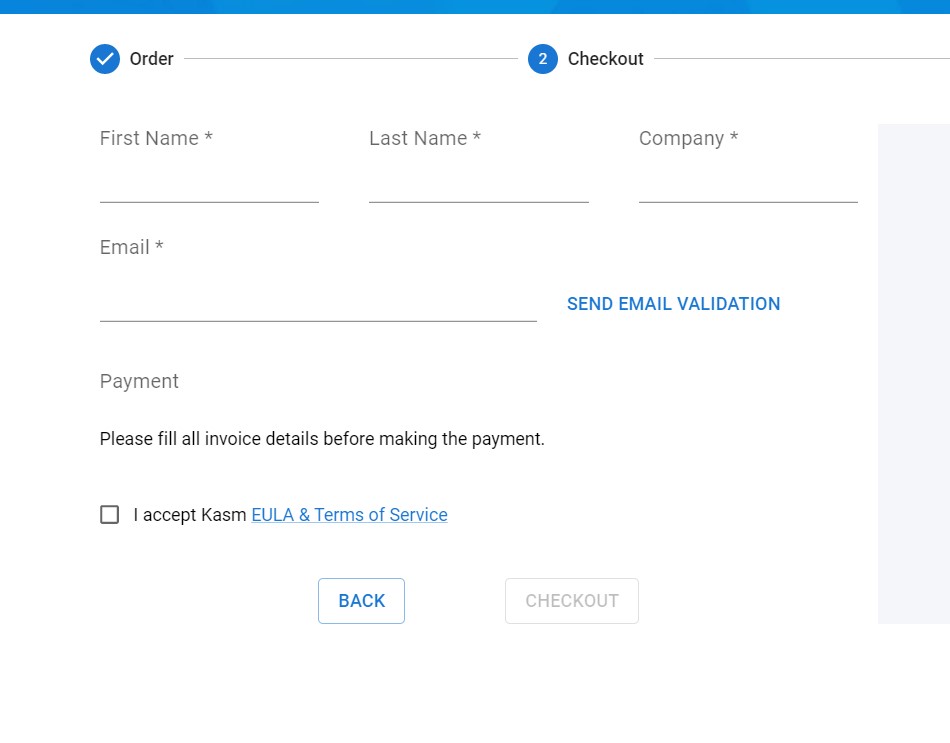Open the EULA & Terms of Service link
The image size is (950, 743).
tap(349, 515)
